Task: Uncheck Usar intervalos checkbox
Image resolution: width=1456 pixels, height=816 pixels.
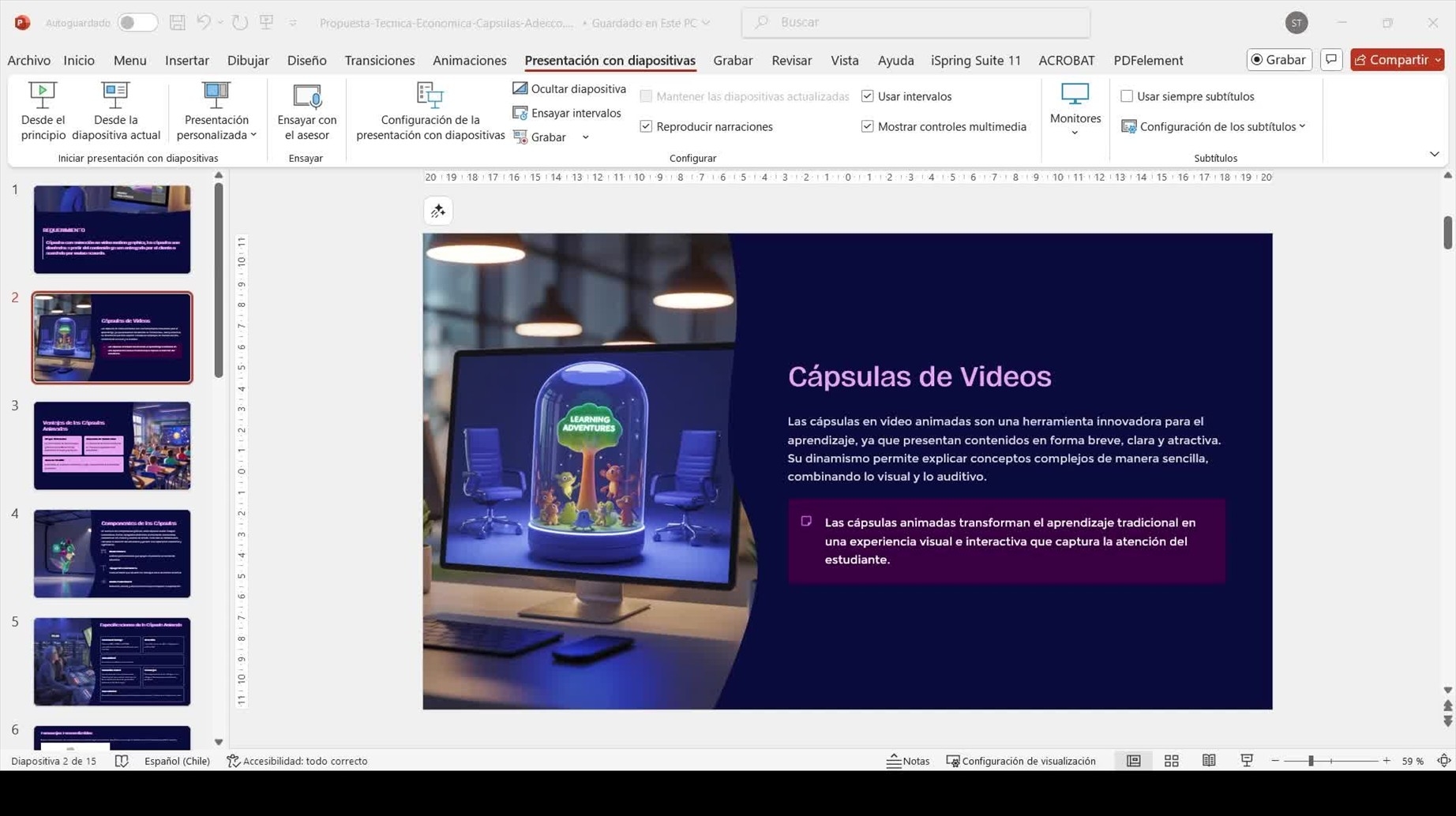Action: point(867,96)
